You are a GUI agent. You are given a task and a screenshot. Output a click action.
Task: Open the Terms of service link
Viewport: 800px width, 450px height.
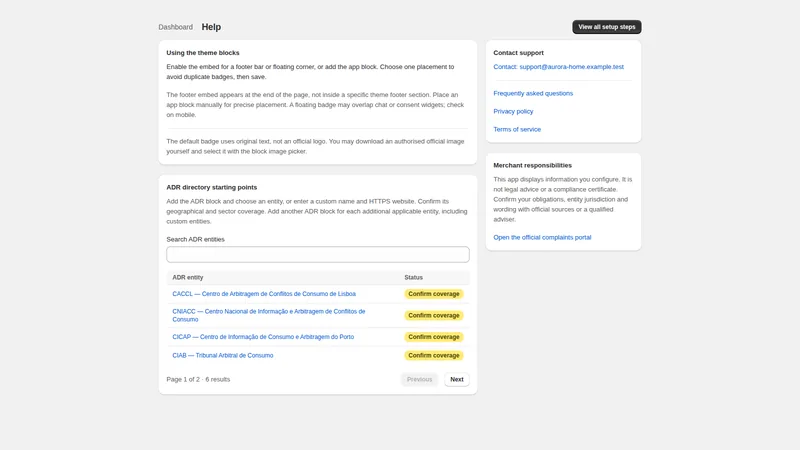point(517,130)
